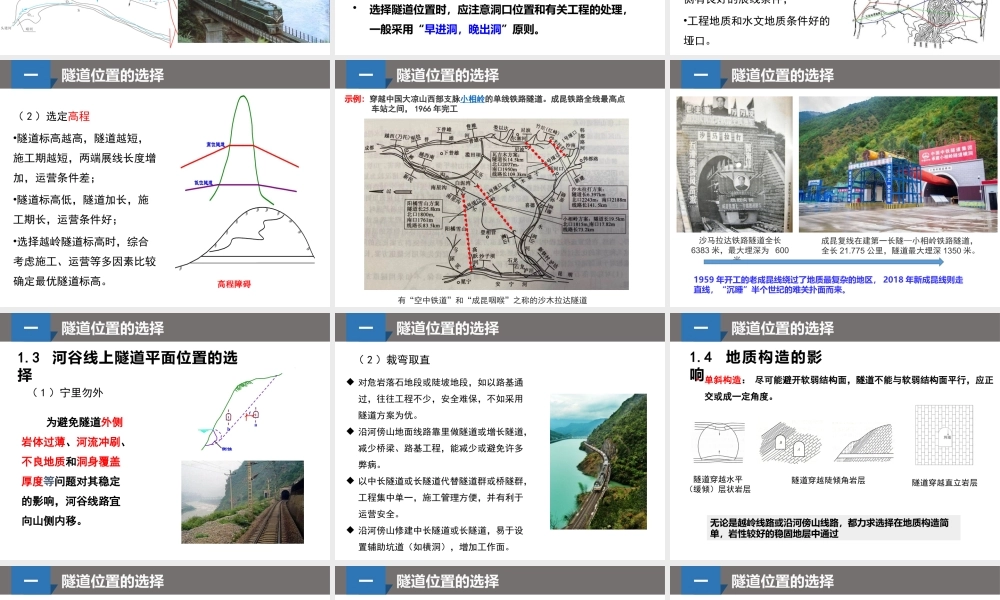
Task: Click the blue 一 marker above the 沙木拉达 map
Action: [x=365, y=75]
